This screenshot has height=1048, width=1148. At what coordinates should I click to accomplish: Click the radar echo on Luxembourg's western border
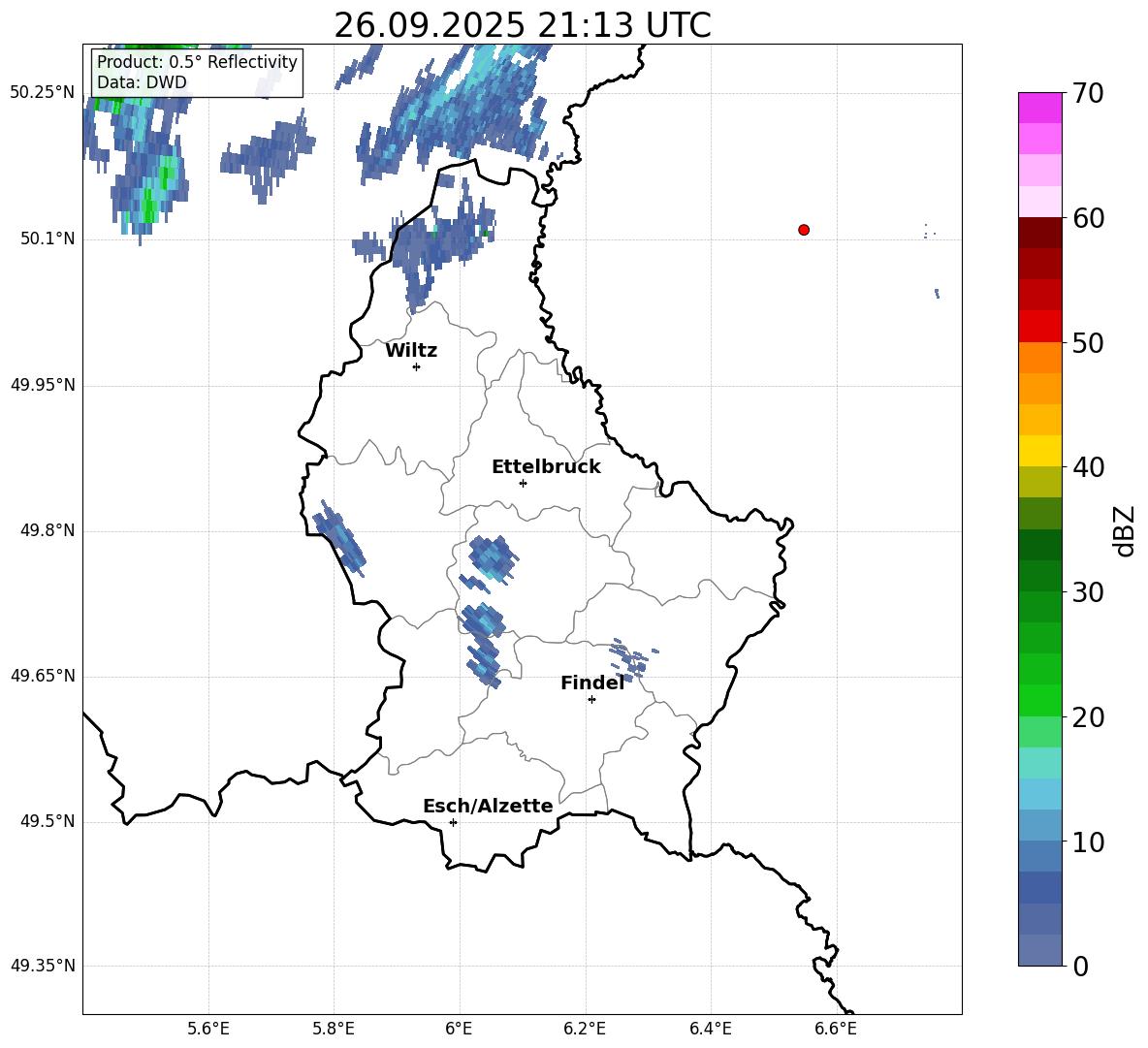pyautogui.click(x=339, y=538)
